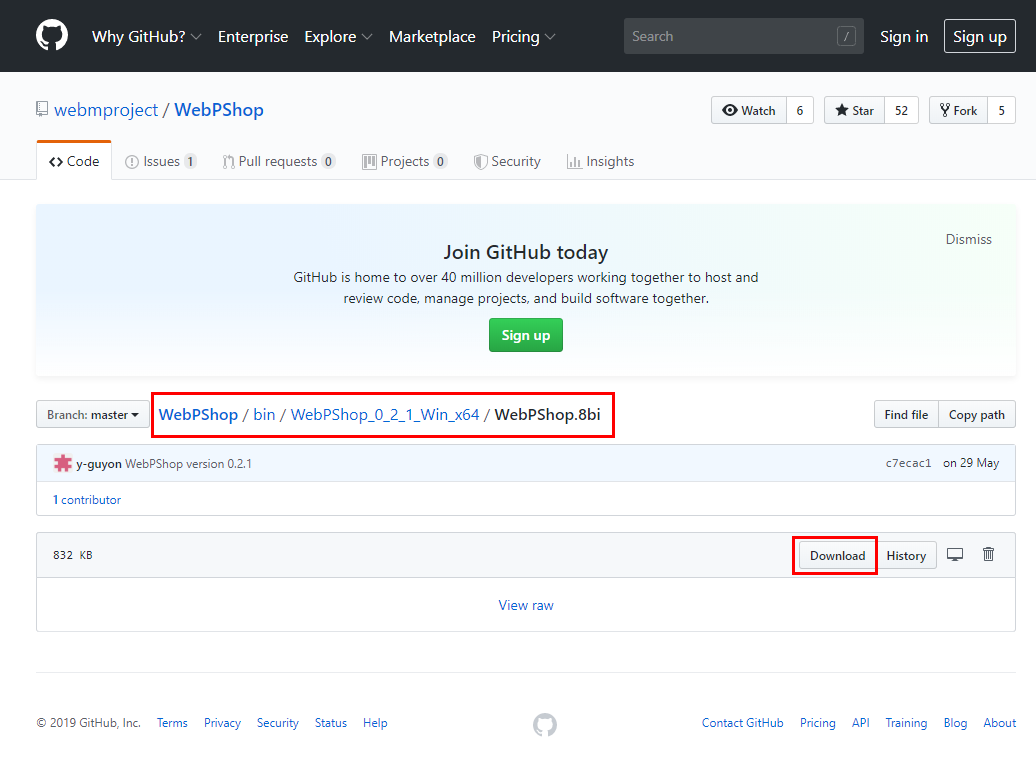Open the bin folder breadcrumb
The height and width of the screenshot is (758, 1036).
tap(264, 414)
